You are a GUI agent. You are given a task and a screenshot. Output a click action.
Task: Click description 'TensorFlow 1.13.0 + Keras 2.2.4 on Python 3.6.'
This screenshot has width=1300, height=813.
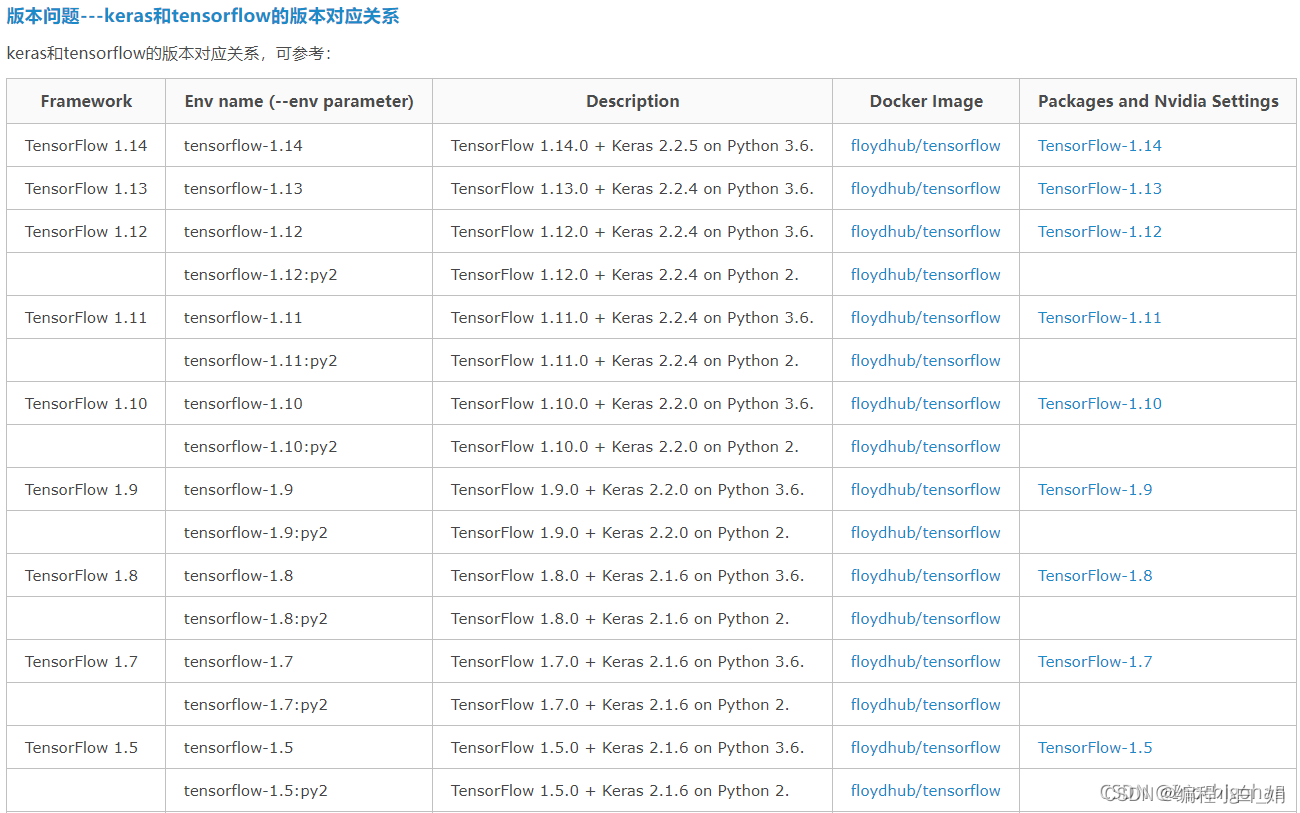(632, 189)
